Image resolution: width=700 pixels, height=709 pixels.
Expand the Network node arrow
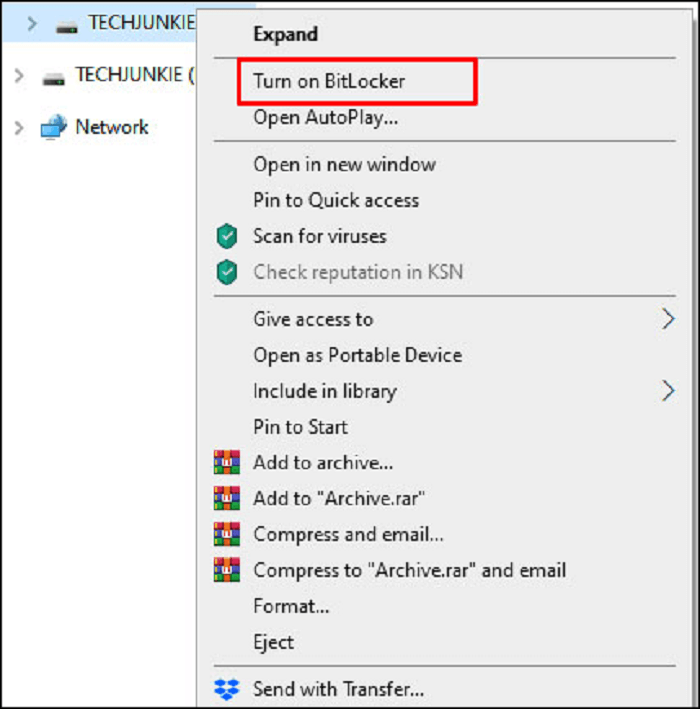[x=19, y=128]
